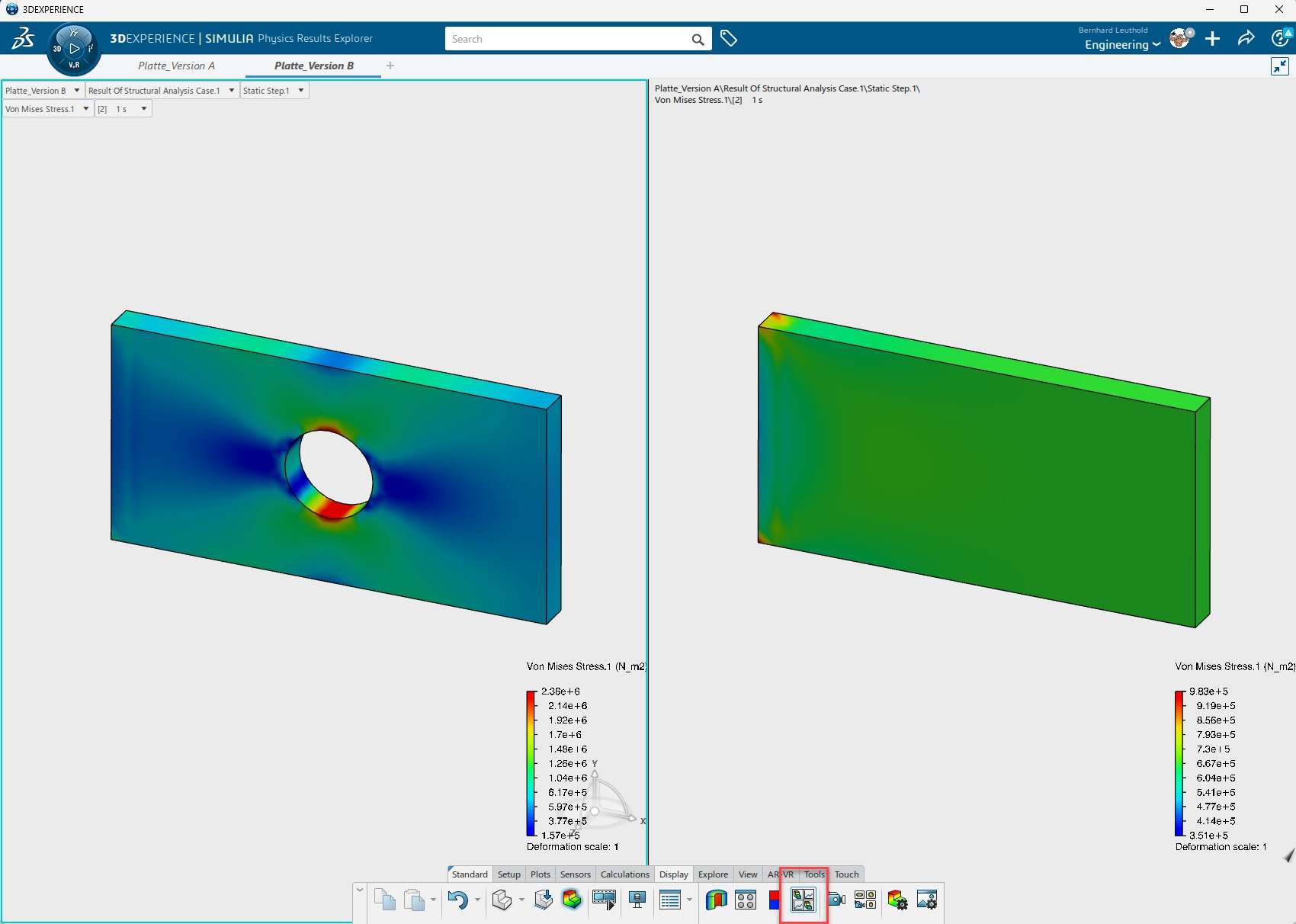Open the share arrow in header
This screenshot has width=1296, height=924.
coord(1246,39)
